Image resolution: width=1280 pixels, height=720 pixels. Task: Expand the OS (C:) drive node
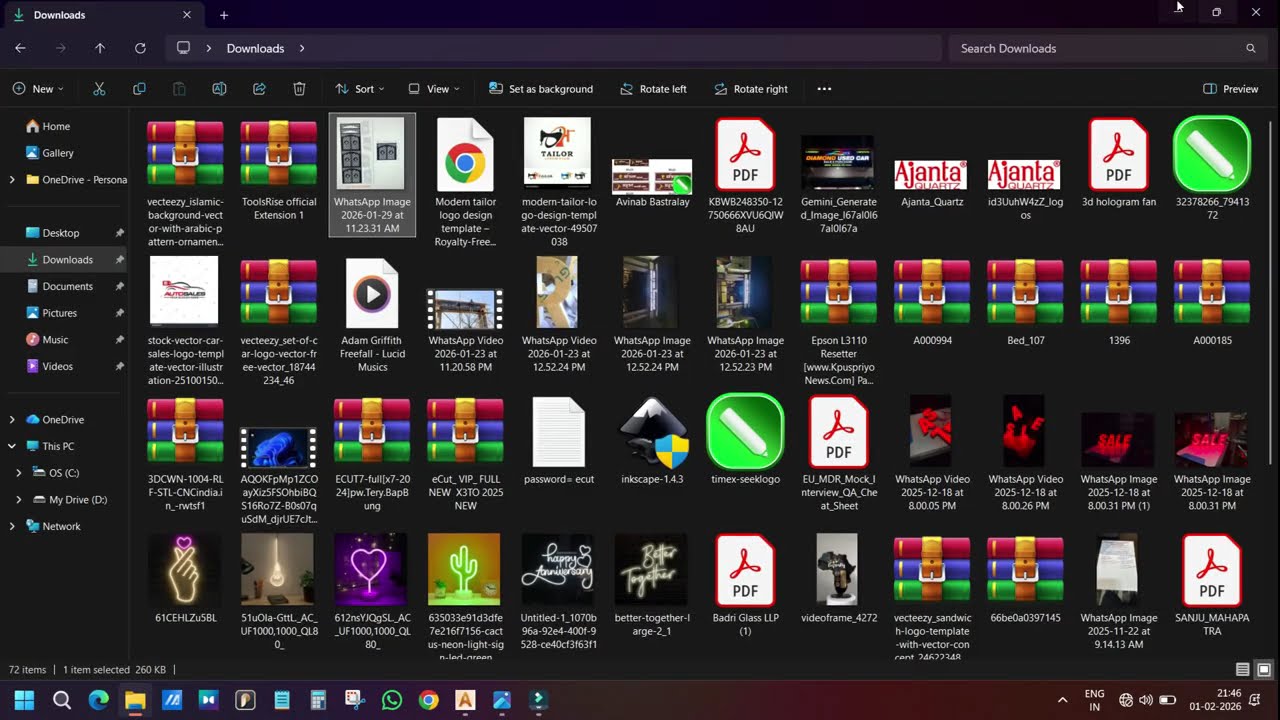pos(19,473)
